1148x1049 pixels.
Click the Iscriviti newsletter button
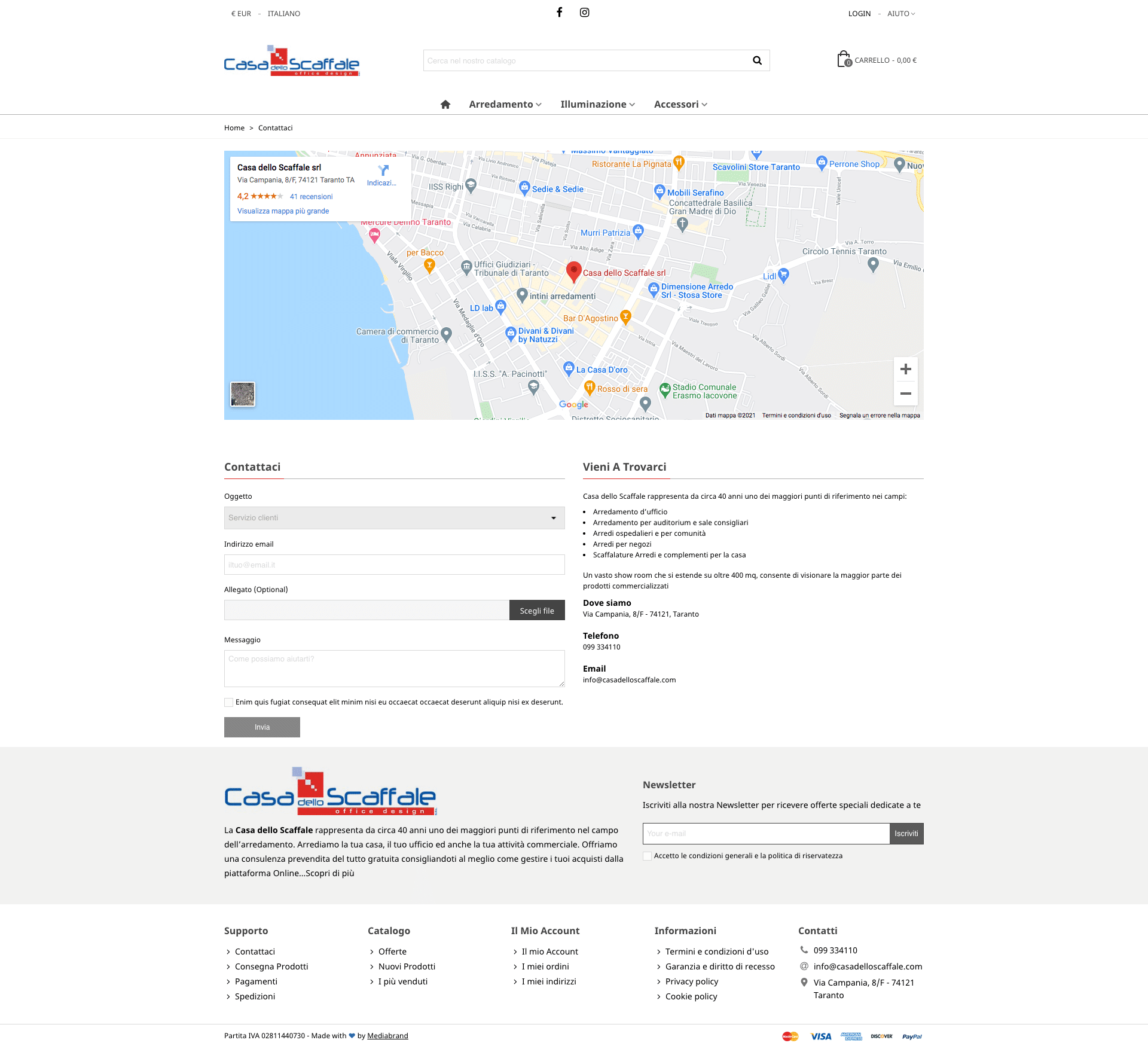[x=906, y=834]
